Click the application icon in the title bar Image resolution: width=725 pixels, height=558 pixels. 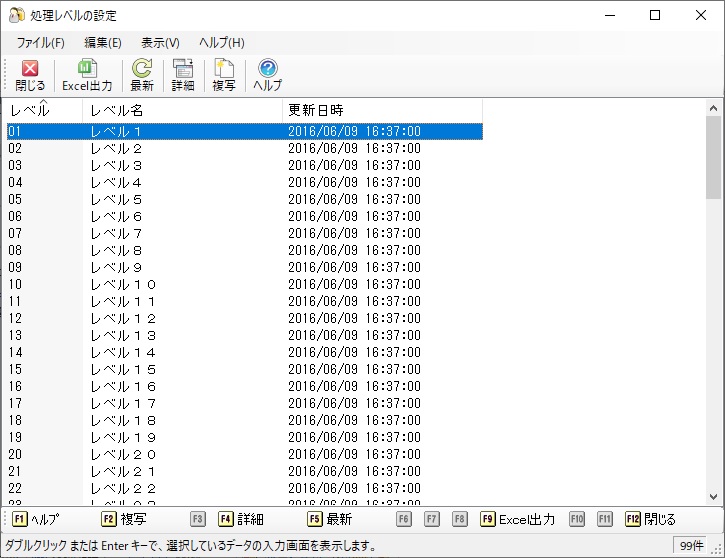[16, 15]
